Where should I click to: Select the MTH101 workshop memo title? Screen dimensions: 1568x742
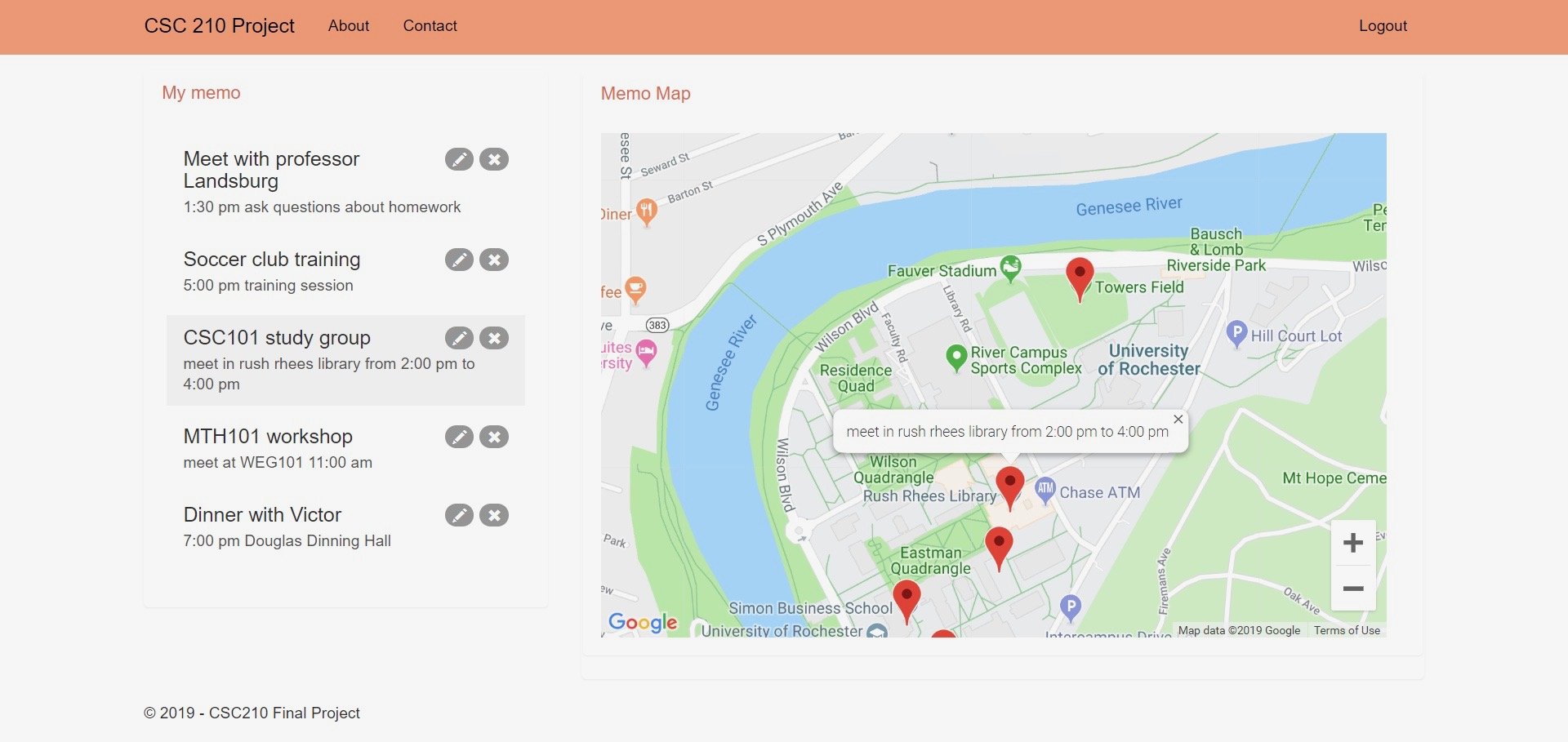pos(268,437)
